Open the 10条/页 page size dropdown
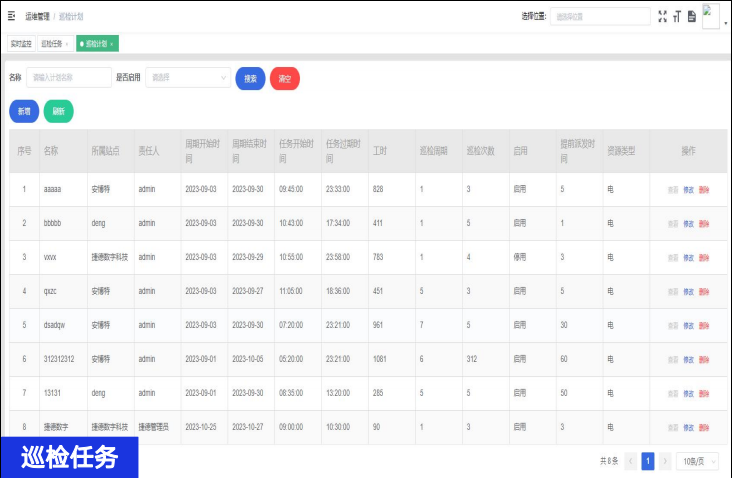The height and width of the screenshot is (478, 732). 699,461
